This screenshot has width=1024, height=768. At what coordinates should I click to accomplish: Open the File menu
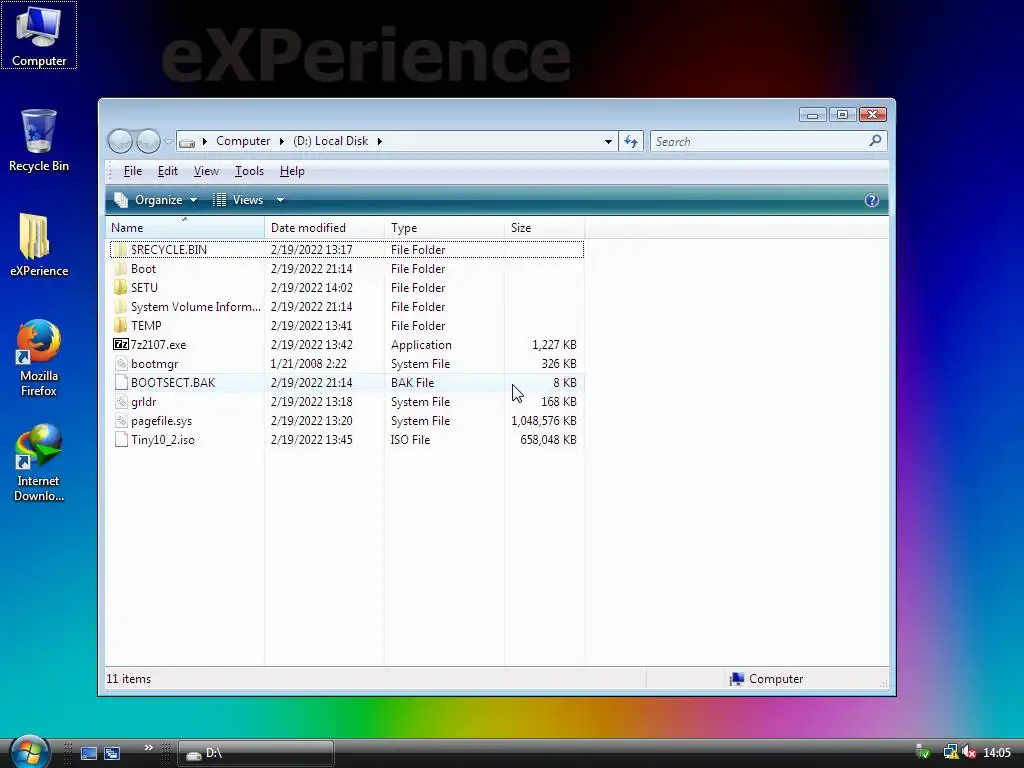pos(133,171)
